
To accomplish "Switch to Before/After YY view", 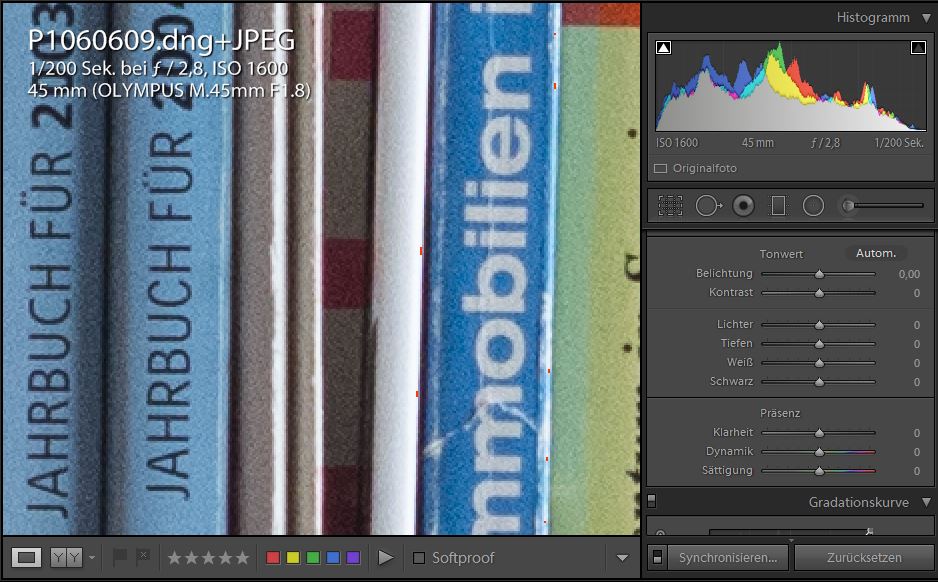I will 66,558.
